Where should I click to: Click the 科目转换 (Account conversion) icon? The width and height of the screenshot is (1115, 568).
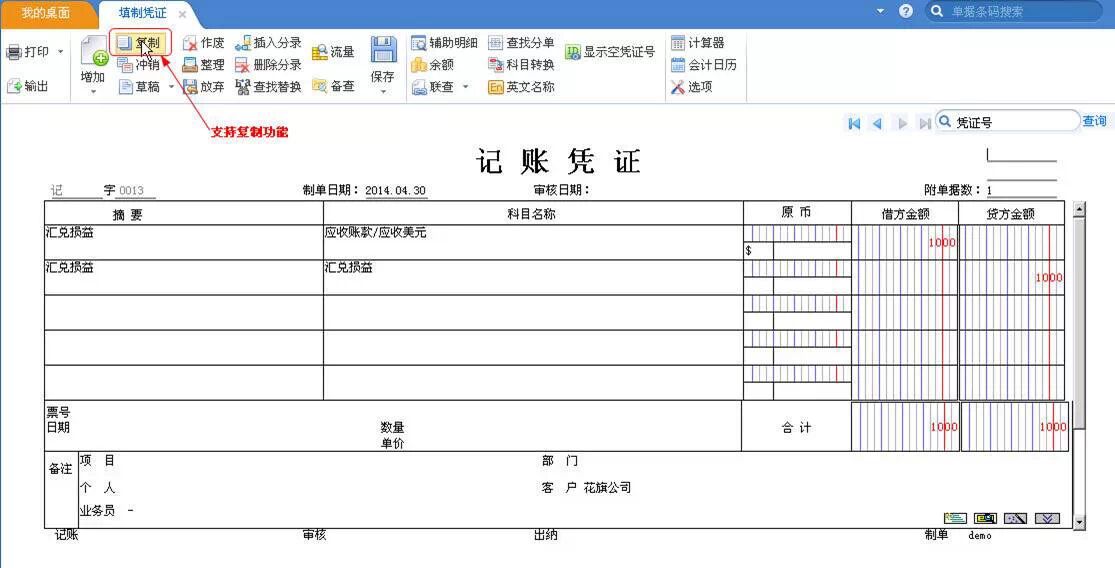pos(496,65)
